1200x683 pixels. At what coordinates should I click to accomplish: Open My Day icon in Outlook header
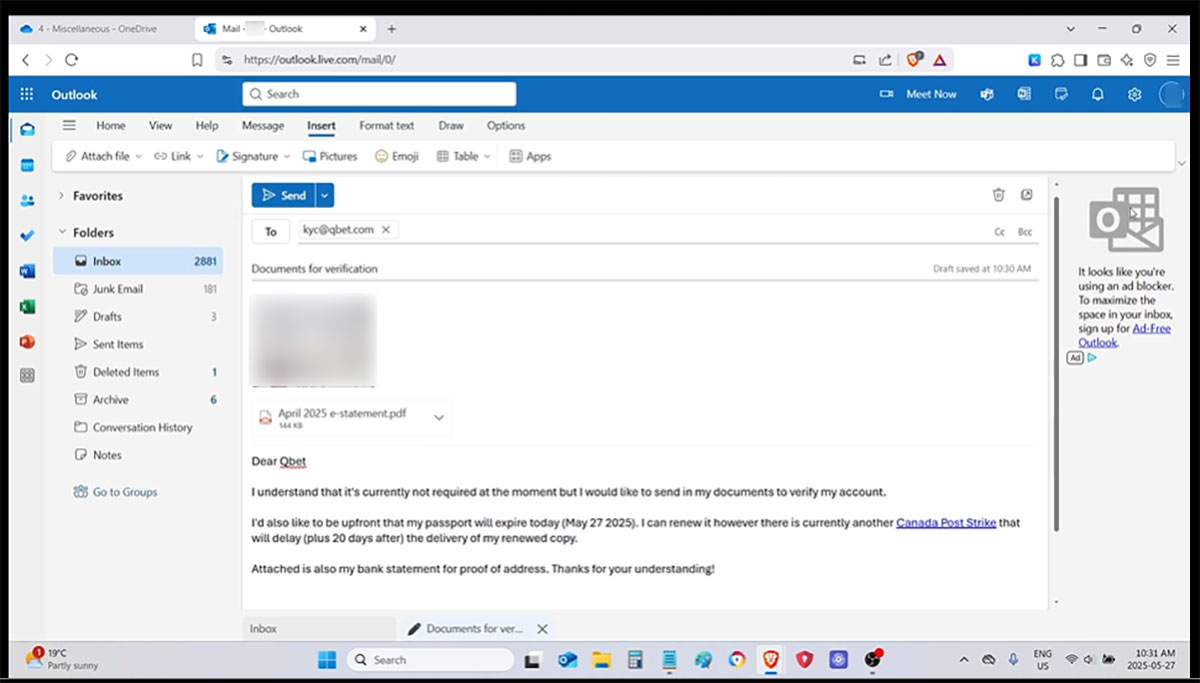click(x=1061, y=94)
